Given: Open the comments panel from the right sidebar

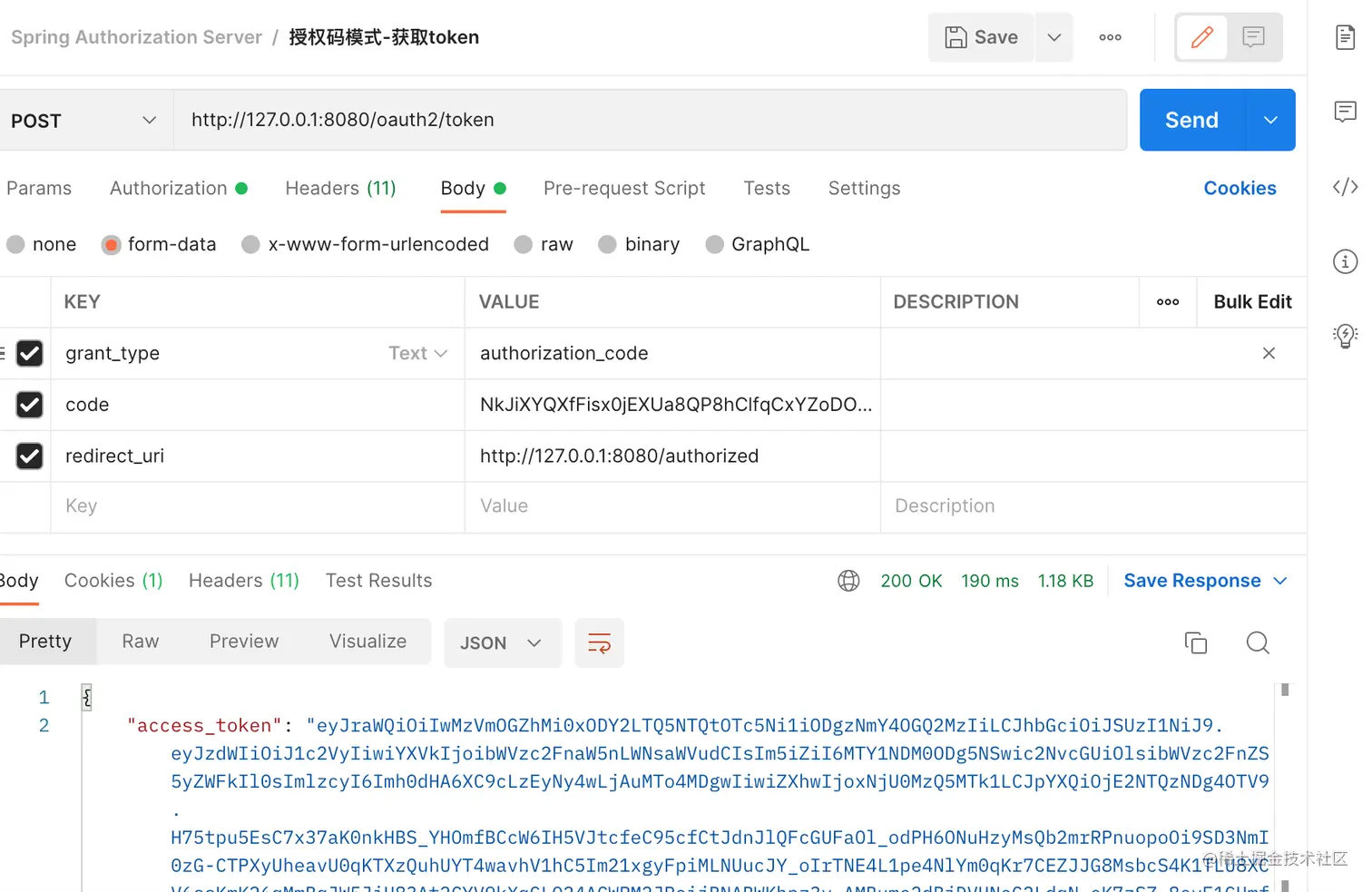Looking at the screenshot, I should tap(1345, 111).
